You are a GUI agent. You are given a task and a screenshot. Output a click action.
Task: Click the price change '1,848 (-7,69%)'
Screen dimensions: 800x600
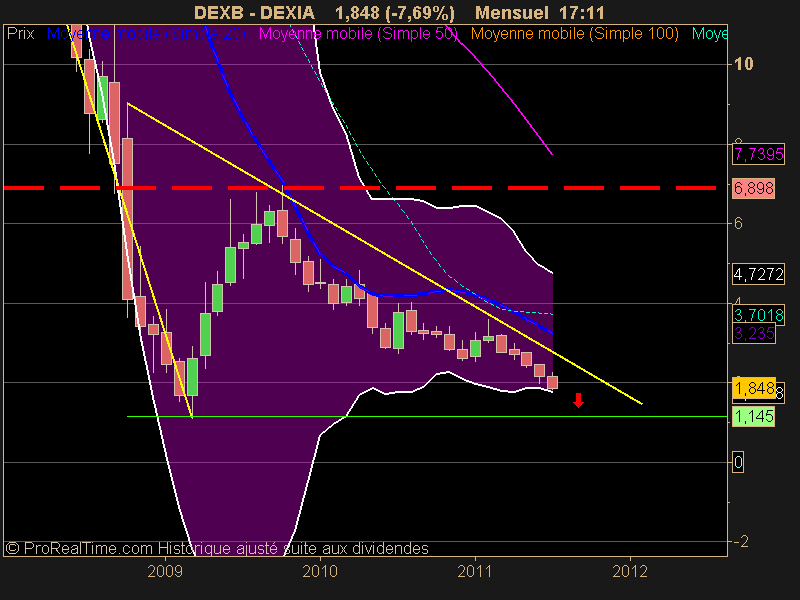click(395, 12)
